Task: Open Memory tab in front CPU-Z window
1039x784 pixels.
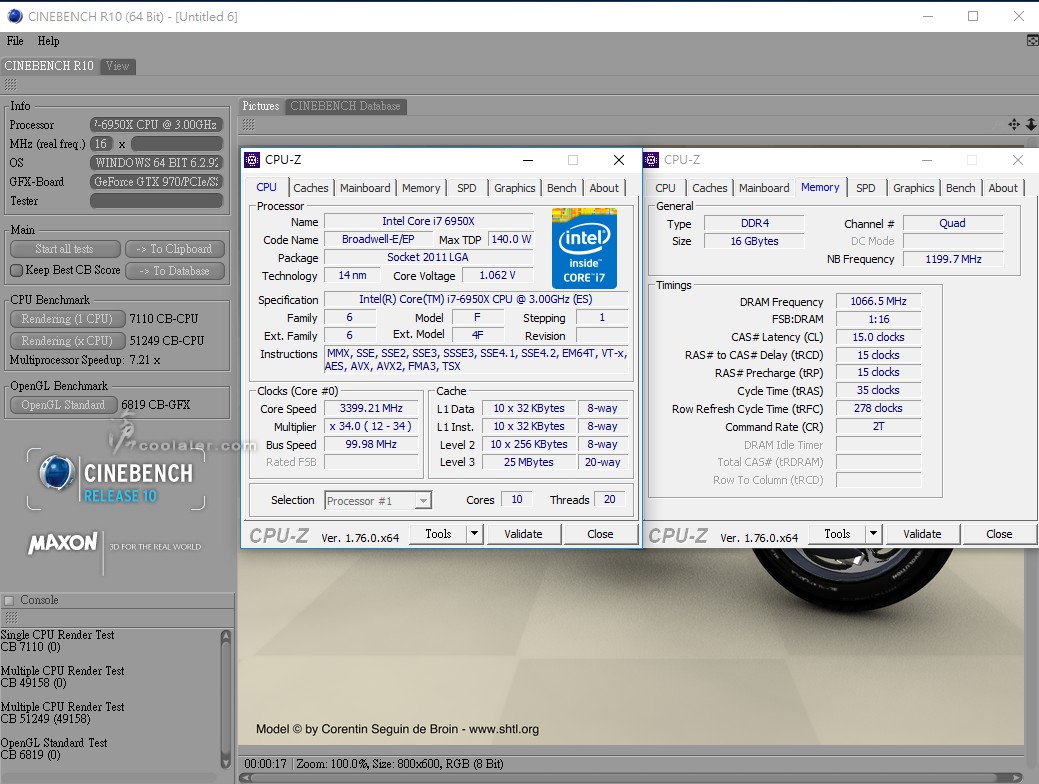Action: [421, 188]
